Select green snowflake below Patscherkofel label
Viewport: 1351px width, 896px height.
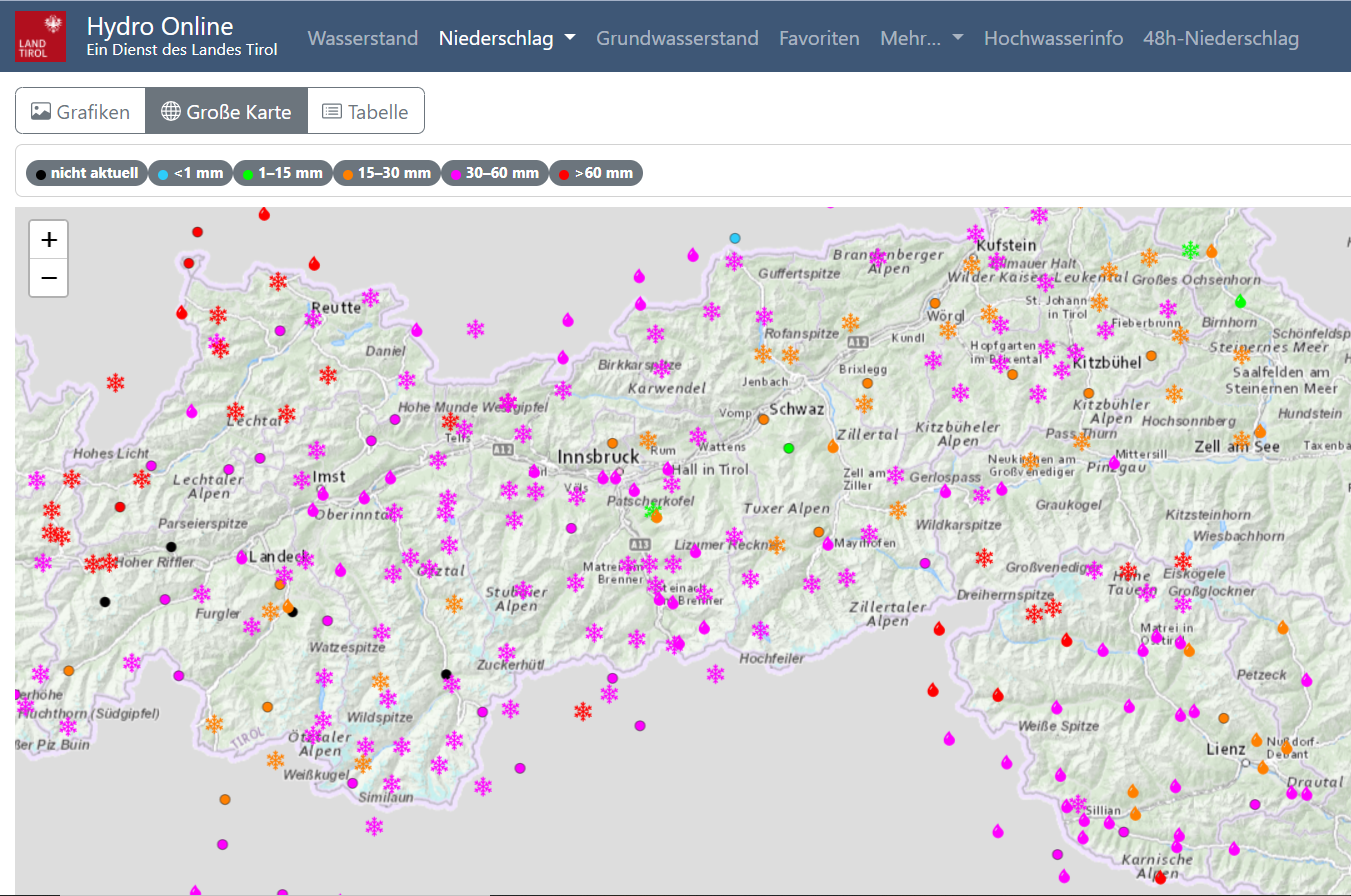[x=652, y=511]
